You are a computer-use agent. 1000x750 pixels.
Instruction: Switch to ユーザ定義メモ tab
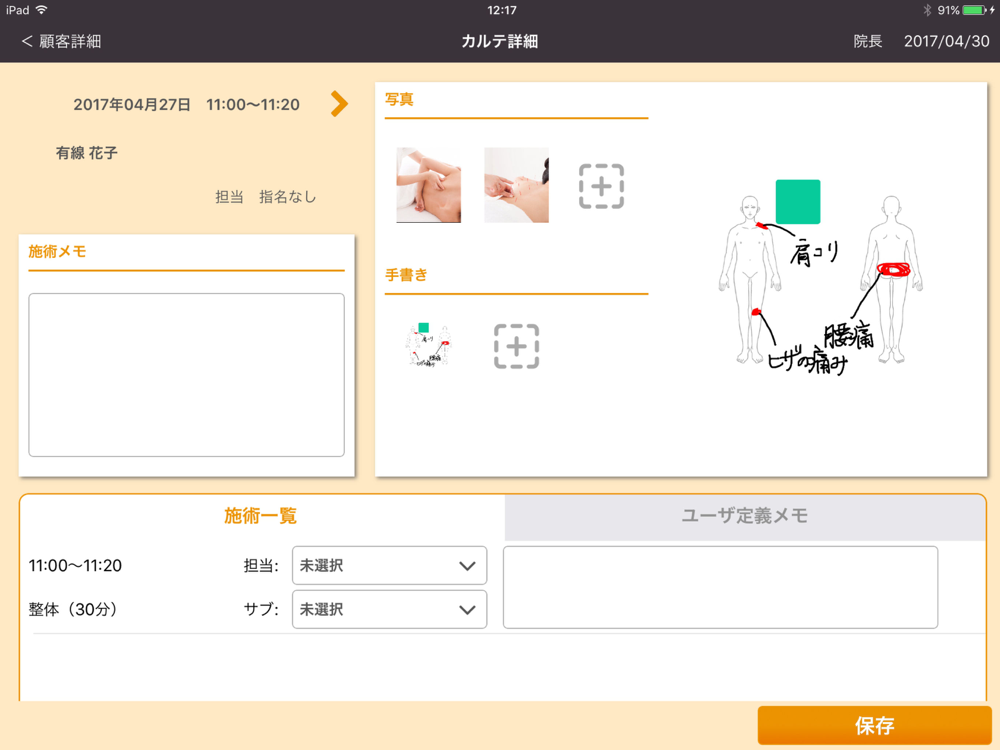point(745,515)
